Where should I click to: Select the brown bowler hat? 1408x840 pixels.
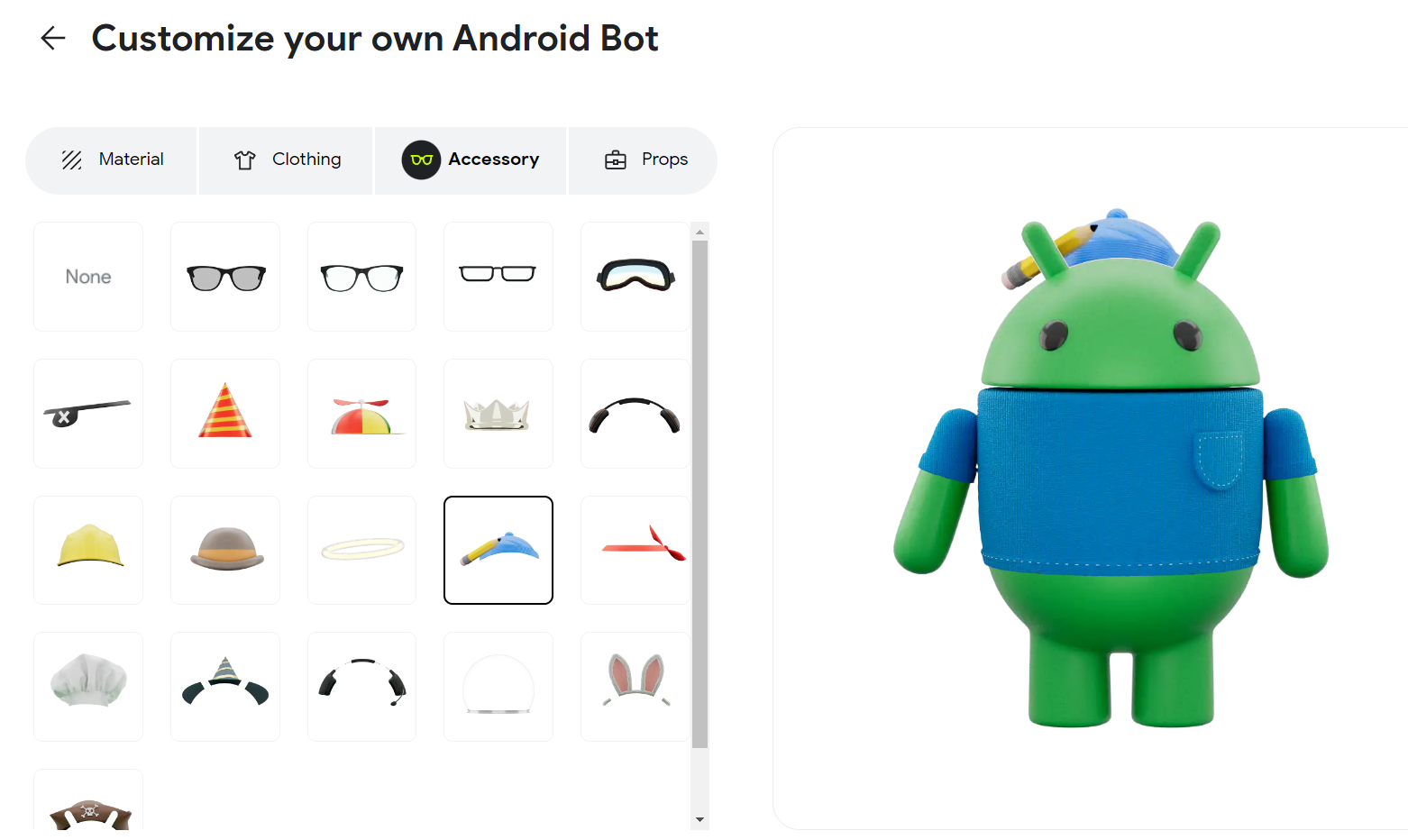(x=225, y=550)
